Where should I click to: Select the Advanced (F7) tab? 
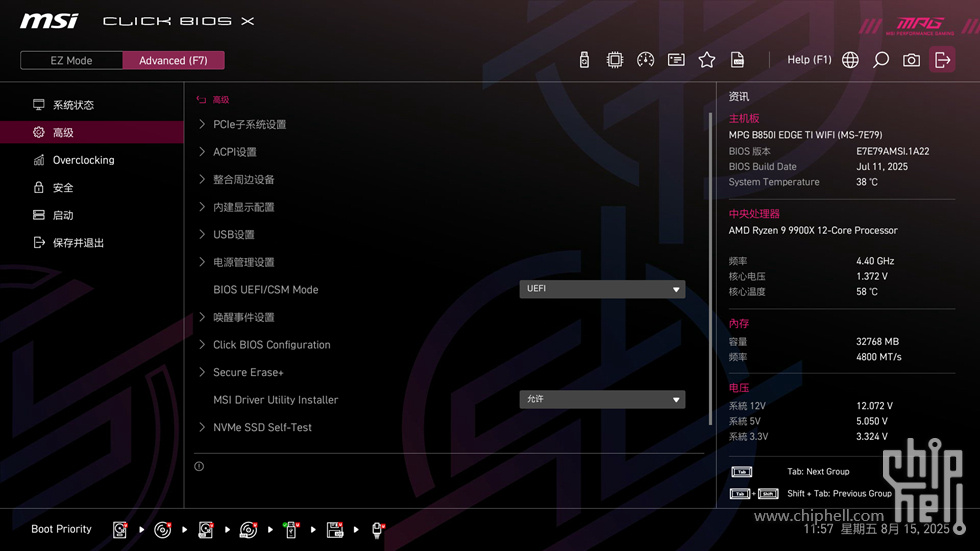(173, 61)
